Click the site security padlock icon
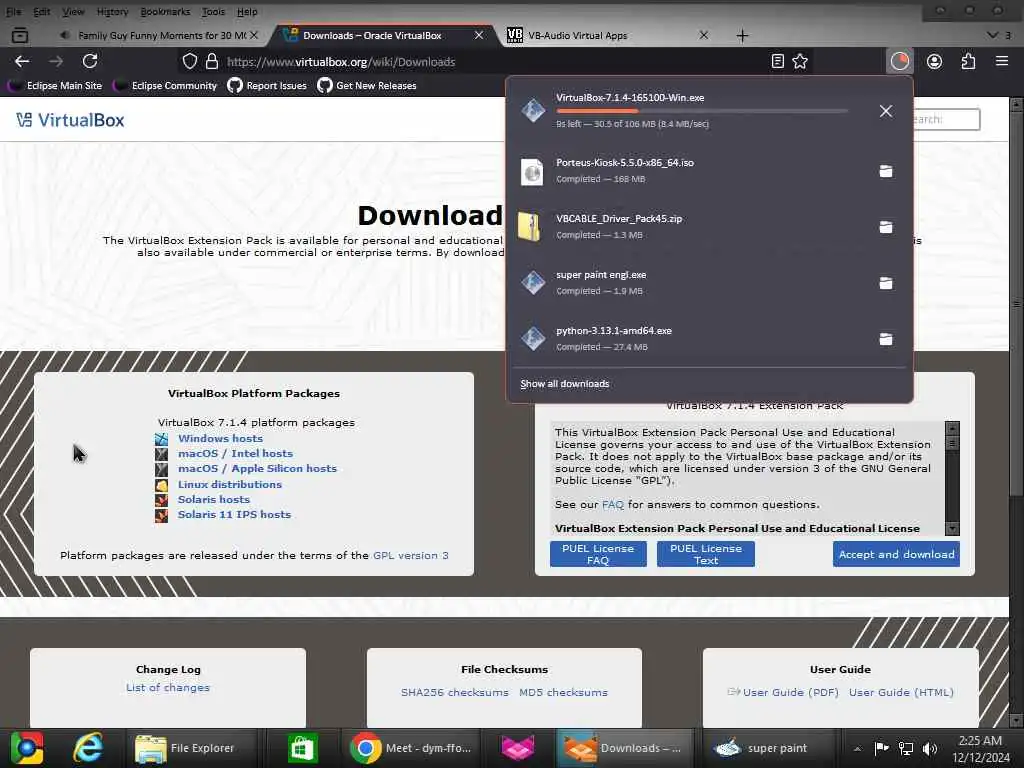 212,61
